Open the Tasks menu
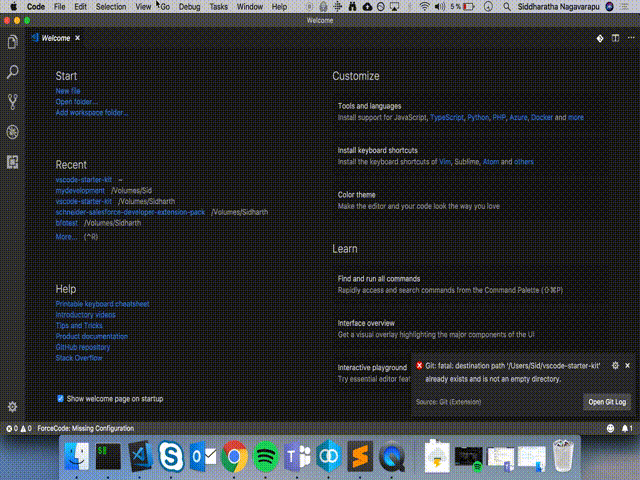The image size is (640, 480). [x=218, y=7]
